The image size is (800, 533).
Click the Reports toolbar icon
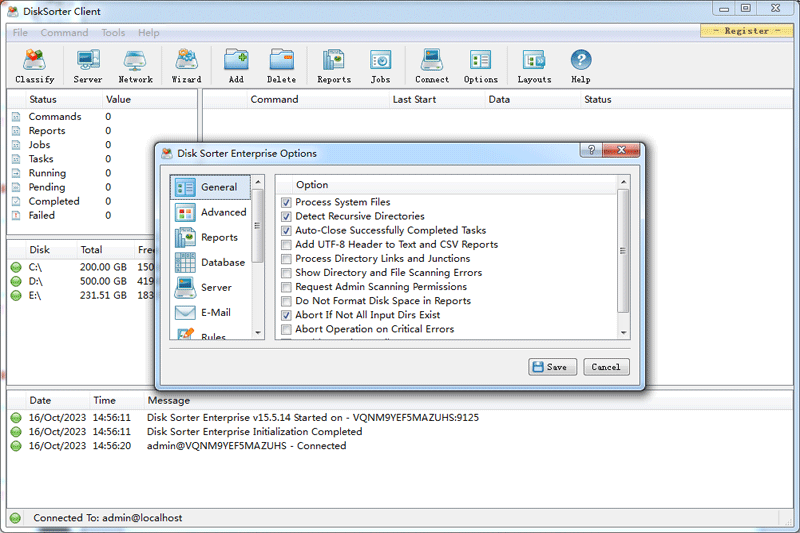(334, 66)
